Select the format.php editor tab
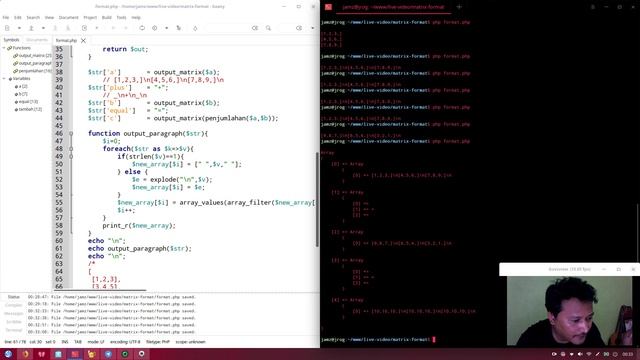 point(66,40)
